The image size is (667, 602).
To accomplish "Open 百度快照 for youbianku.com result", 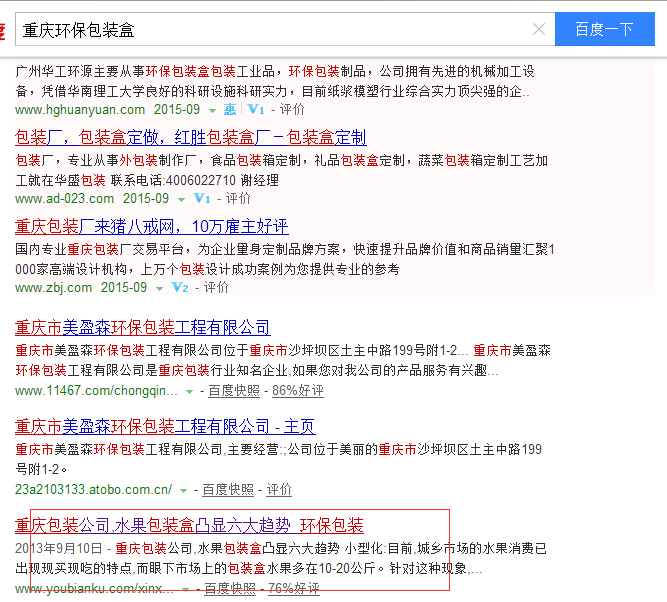I will tap(230, 588).
